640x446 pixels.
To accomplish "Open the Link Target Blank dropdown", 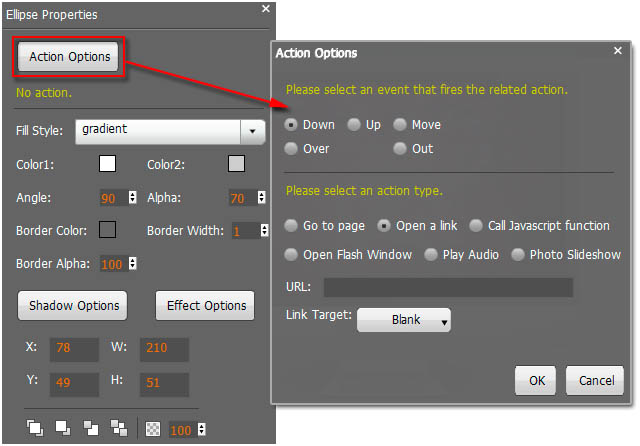I will [404, 320].
